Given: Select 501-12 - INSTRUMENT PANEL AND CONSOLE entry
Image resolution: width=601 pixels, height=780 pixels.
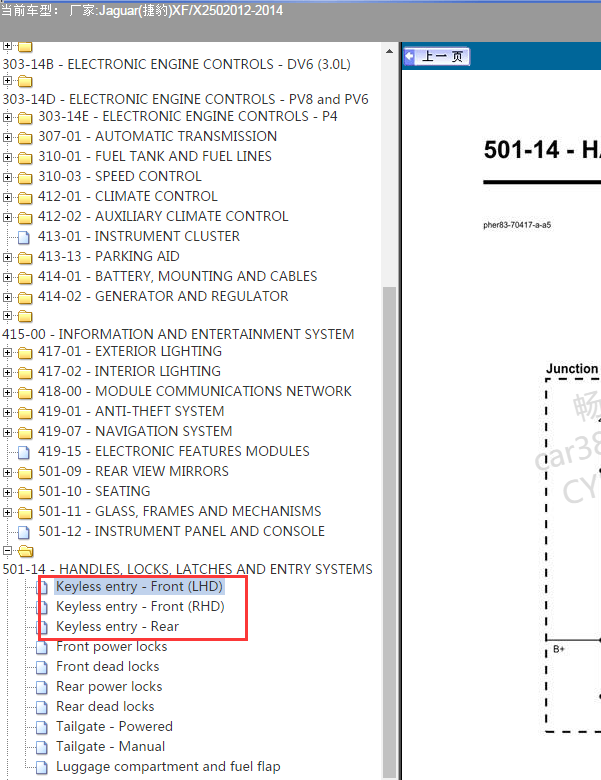Looking at the screenshot, I should click(x=181, y=531).
